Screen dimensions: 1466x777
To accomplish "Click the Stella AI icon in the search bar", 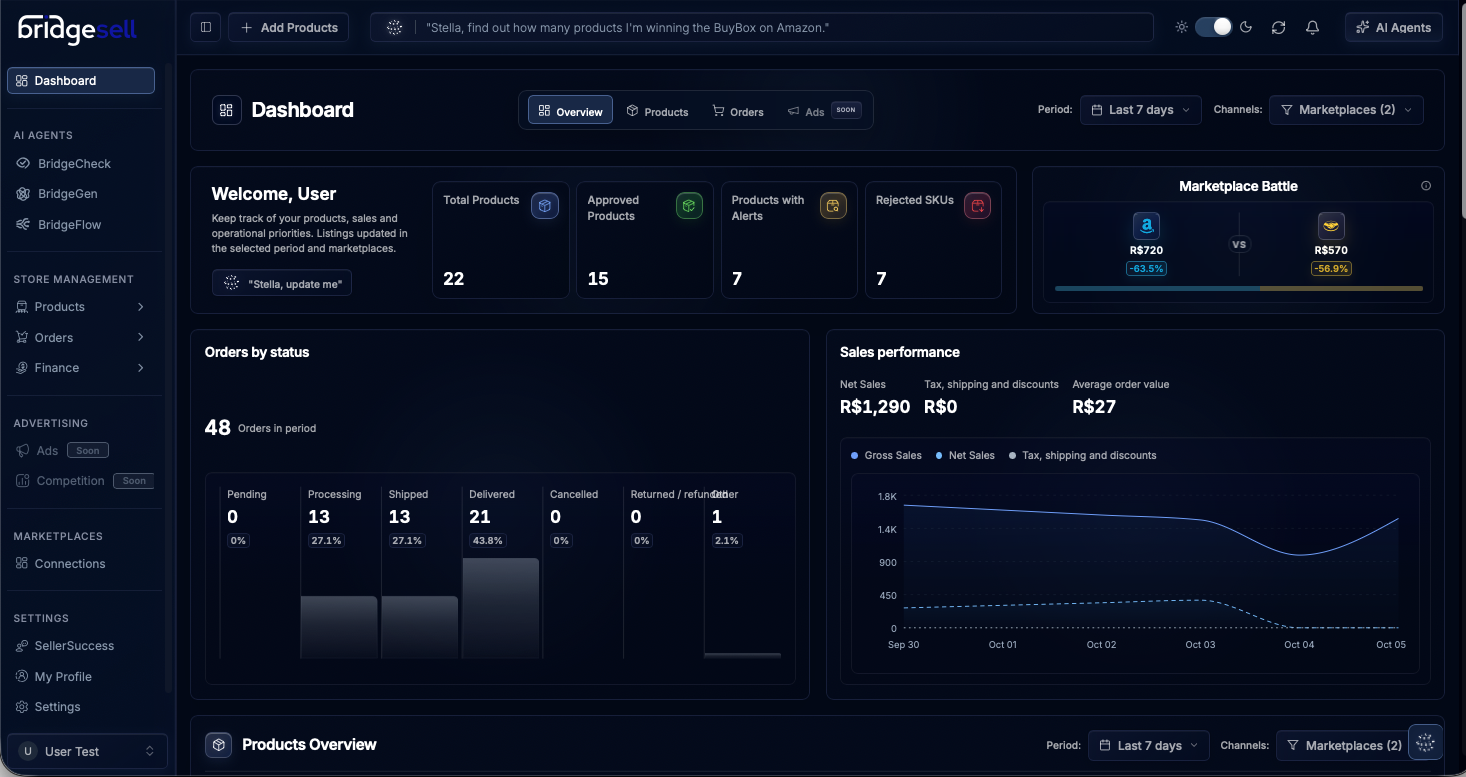I will [x=395, y=28].
